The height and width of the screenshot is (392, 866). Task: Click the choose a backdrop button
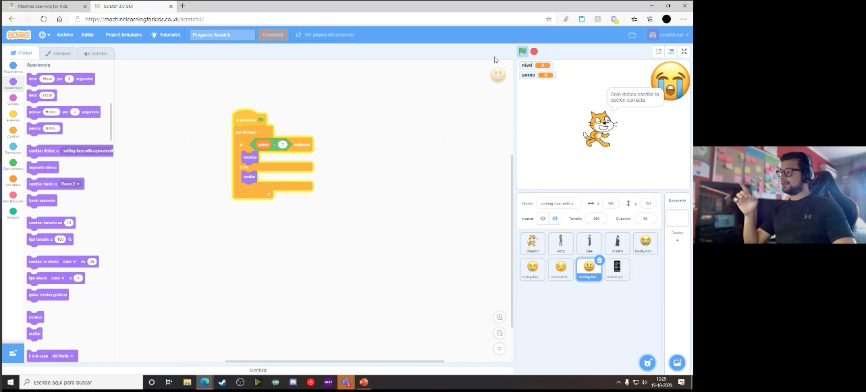pos(677,363)
